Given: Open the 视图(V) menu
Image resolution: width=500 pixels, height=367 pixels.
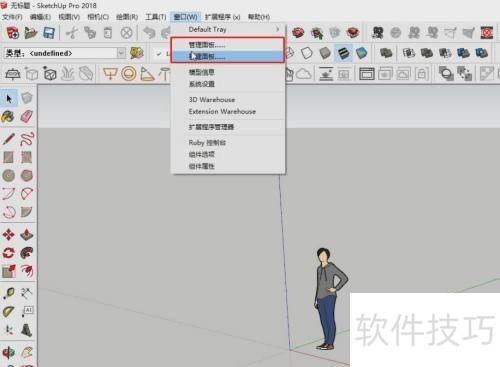Looking at the screenshot, I should (x=69, y=17).
